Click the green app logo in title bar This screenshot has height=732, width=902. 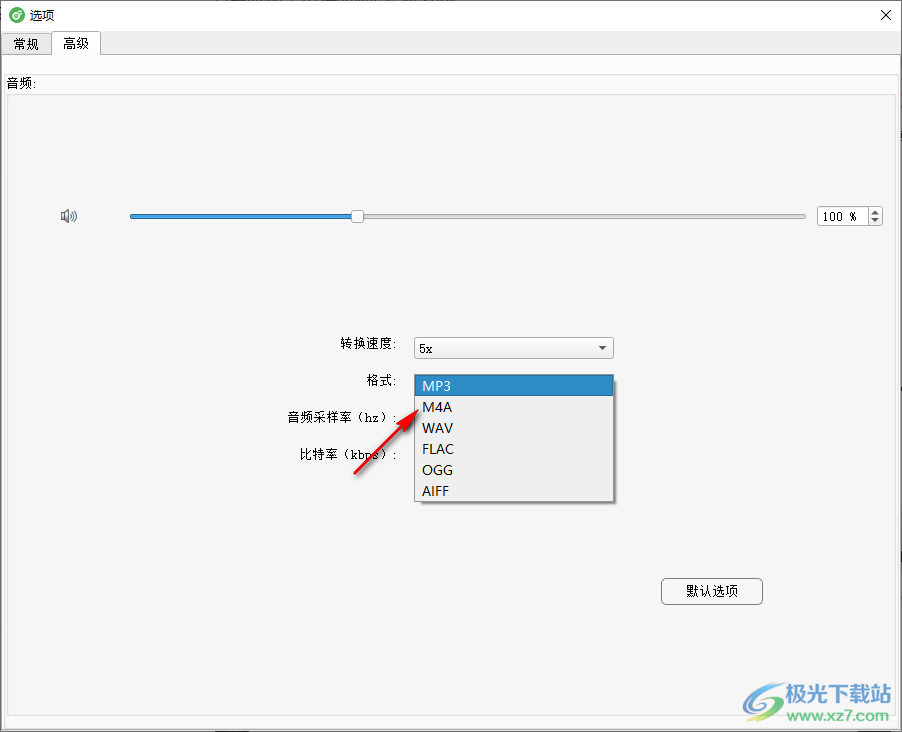point(17,15)
